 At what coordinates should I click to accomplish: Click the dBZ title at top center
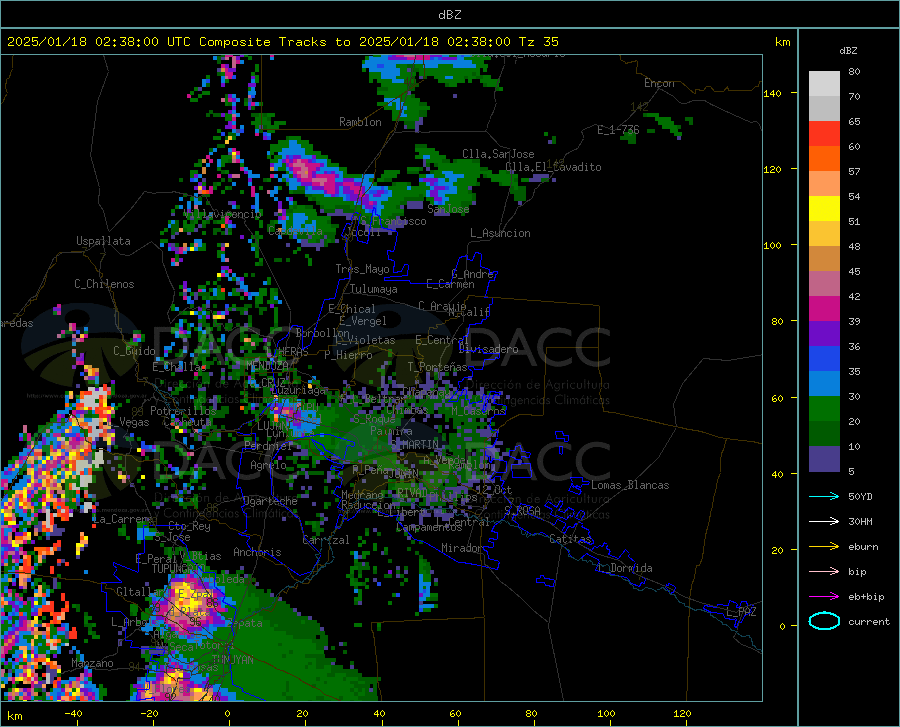pos(449,15)
